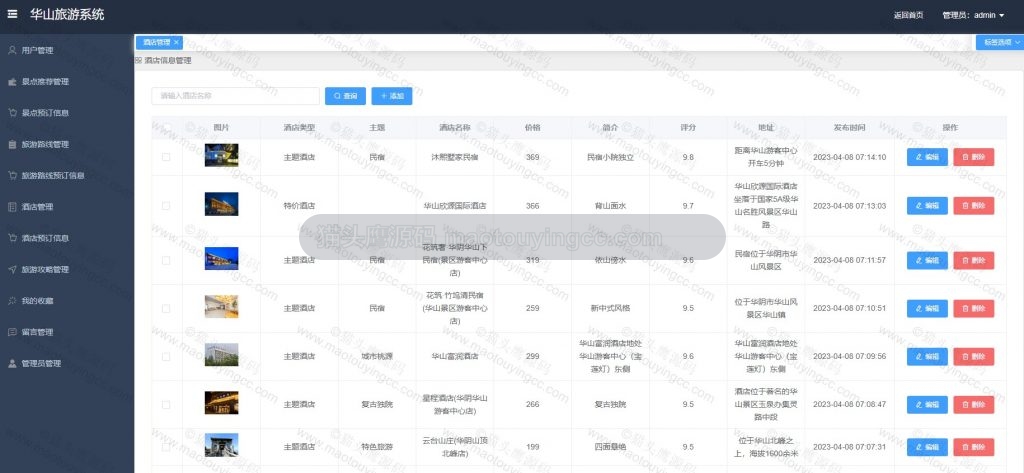
Task: Select the 城市桃源 theme cell
Action: pos(377,357)
